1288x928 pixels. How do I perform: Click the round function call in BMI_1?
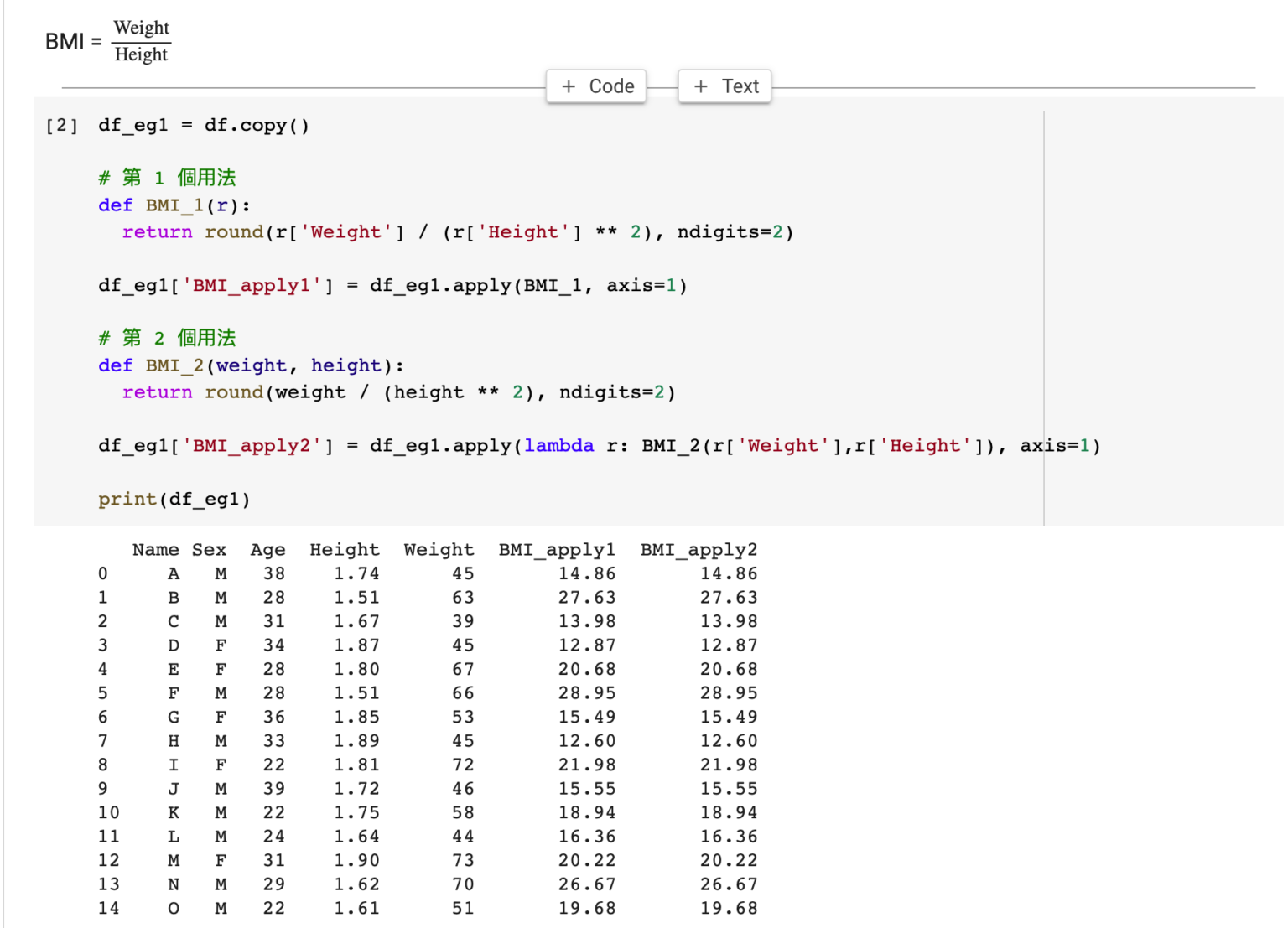click(x=234, y=231)
